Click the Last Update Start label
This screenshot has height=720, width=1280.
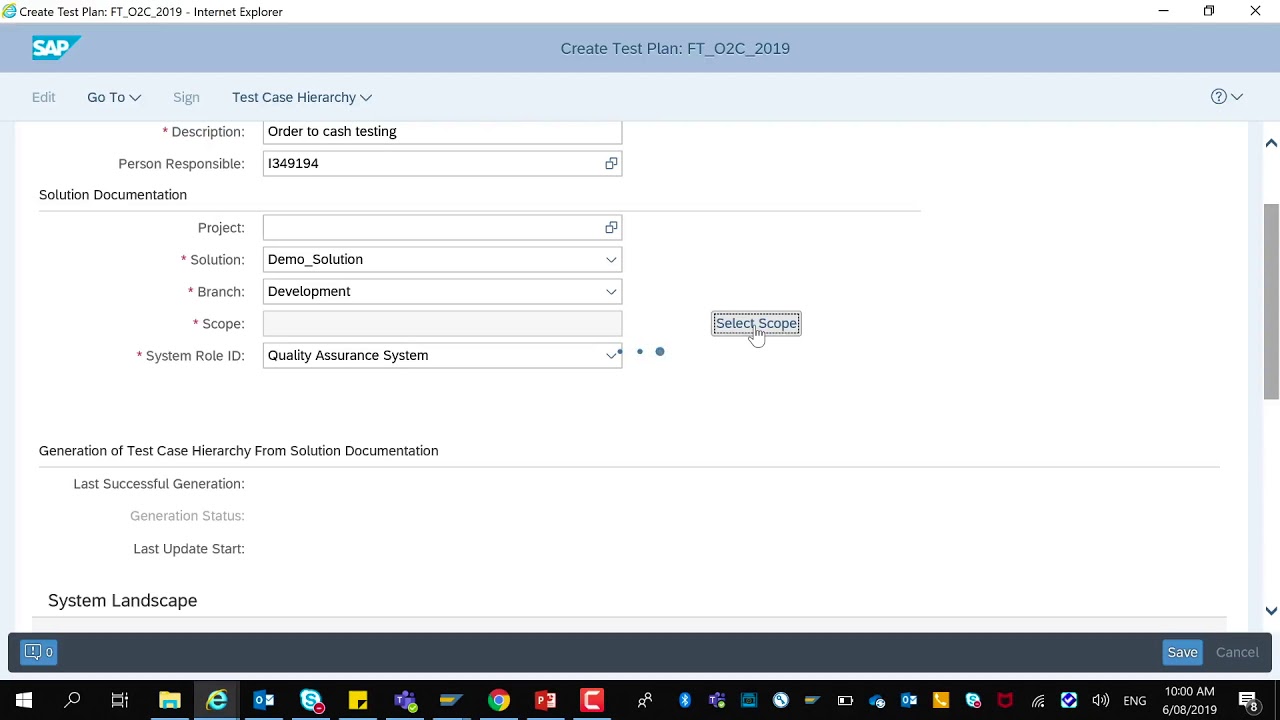(189, 548)
